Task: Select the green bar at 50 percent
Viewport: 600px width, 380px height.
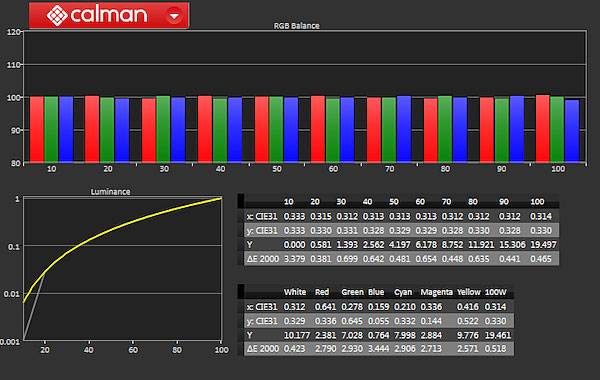Action: coord(276,129)
